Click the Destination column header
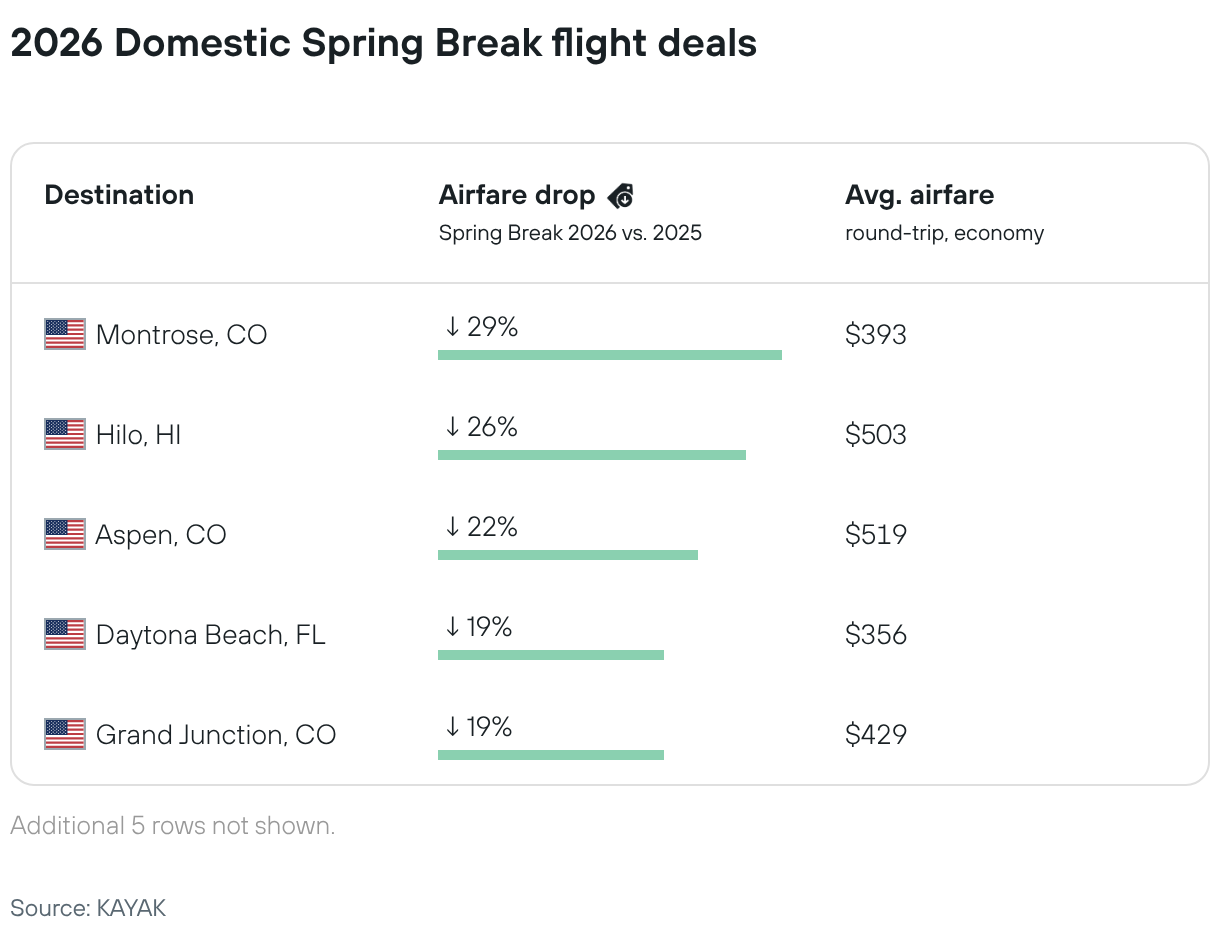The image size is (1220, 936). click(x=119, y=195)
